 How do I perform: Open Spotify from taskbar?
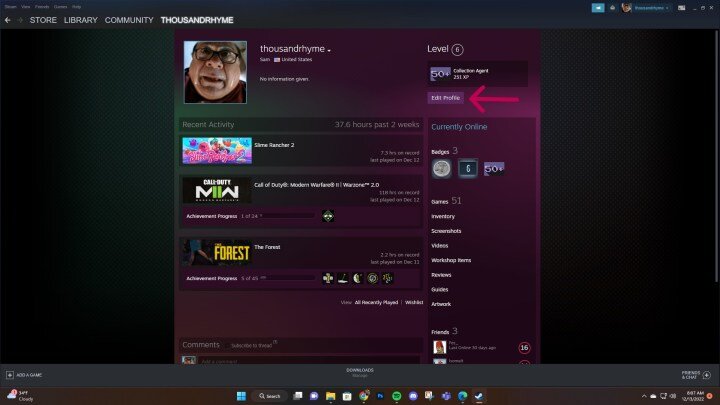(x=397, y=396)
